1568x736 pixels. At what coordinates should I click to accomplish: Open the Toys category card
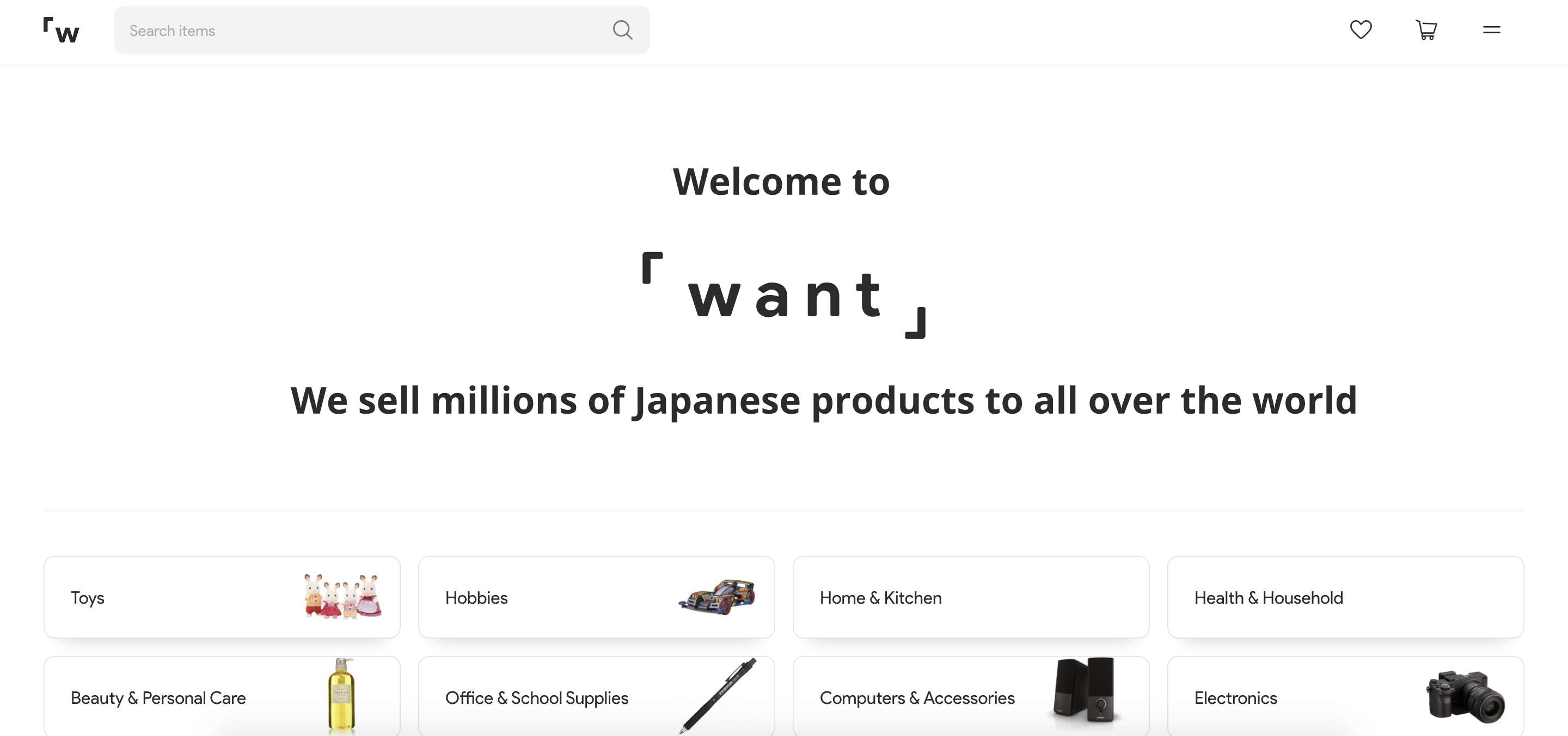pos(222,597)
